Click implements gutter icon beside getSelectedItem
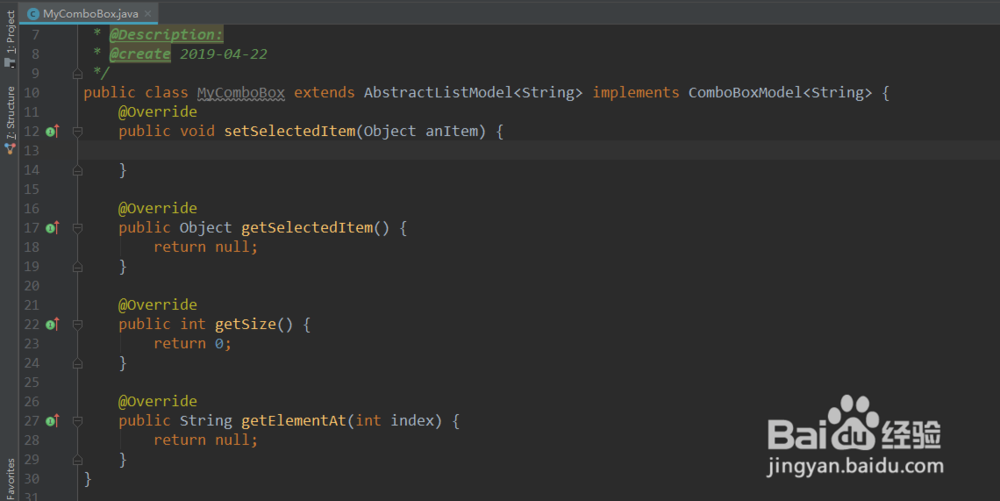The width and height of the screenshot is (1000, 501). tap(53, 228)
